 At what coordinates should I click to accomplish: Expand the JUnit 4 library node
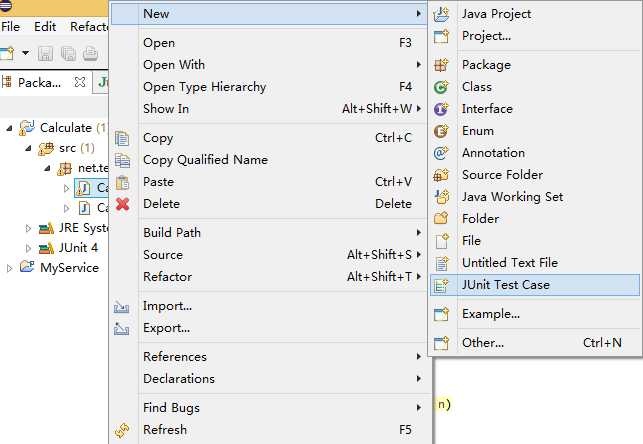tap(28, 248)
